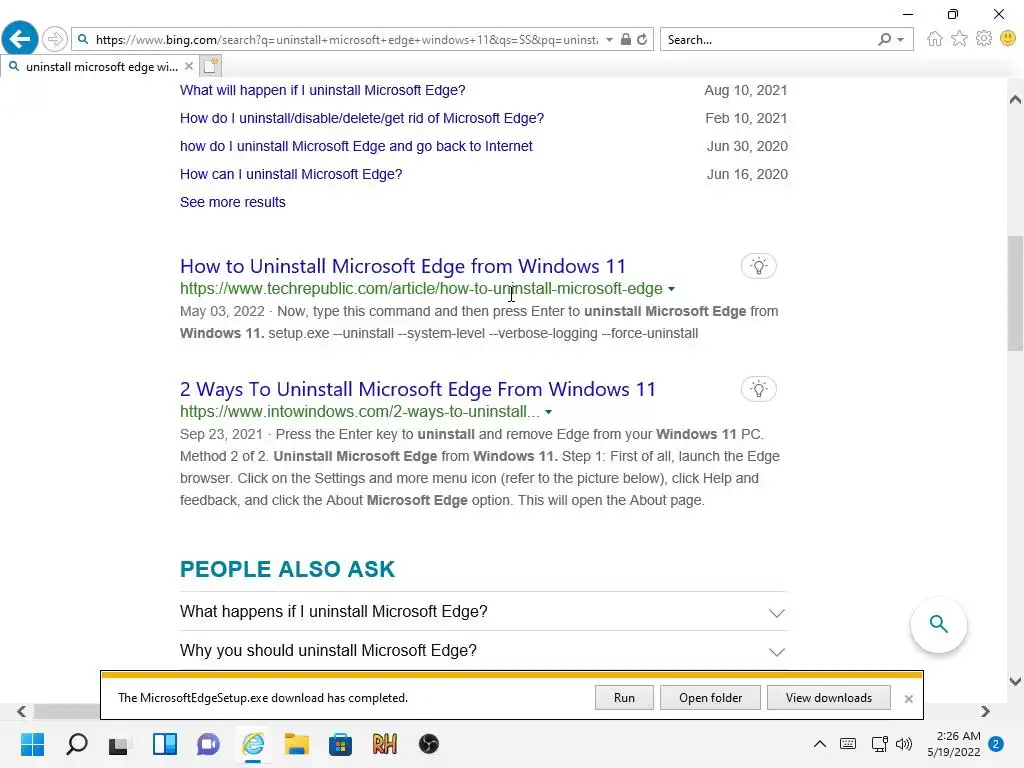Viewport: 1024px width, 768px height.
Task: Close the 'uninstall microsoft edge wi...' tab
Action: pos(189,66)
